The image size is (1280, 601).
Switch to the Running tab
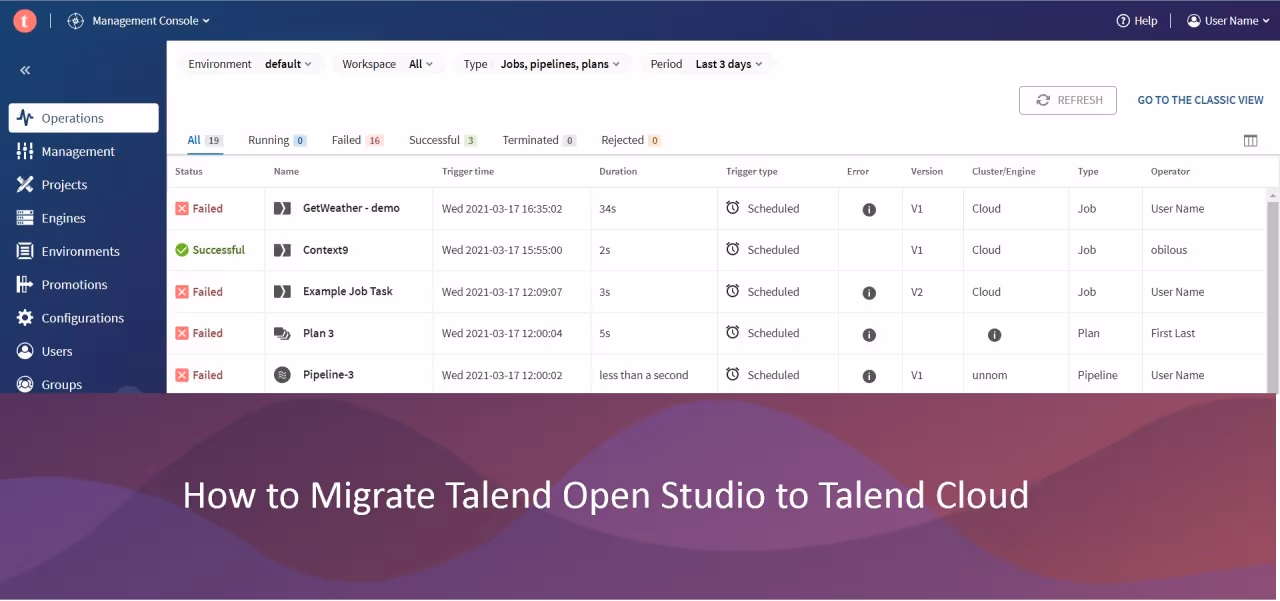pos(277,140)
